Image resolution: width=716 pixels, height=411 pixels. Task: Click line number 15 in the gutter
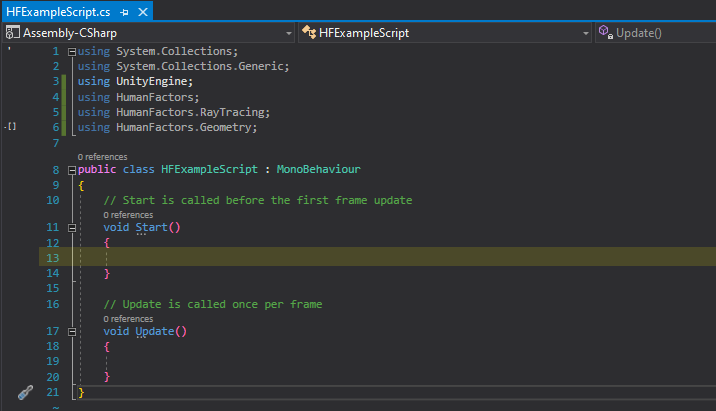coord(53,289)
